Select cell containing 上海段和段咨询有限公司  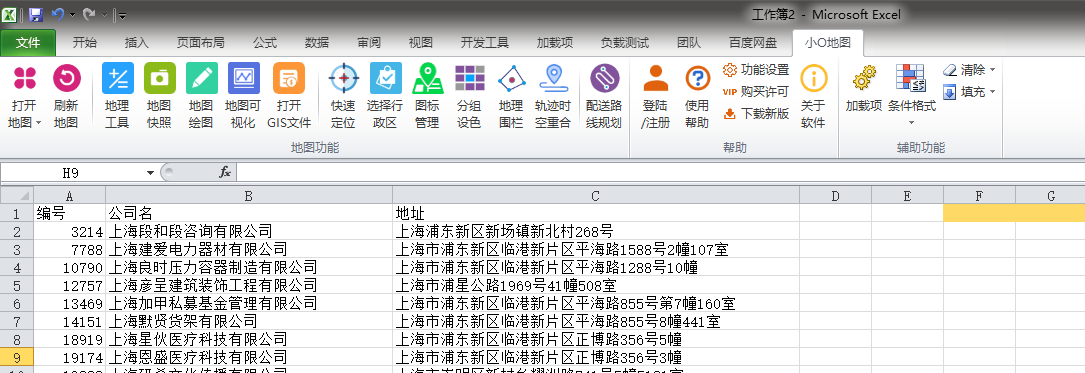(x=248, y=231)
